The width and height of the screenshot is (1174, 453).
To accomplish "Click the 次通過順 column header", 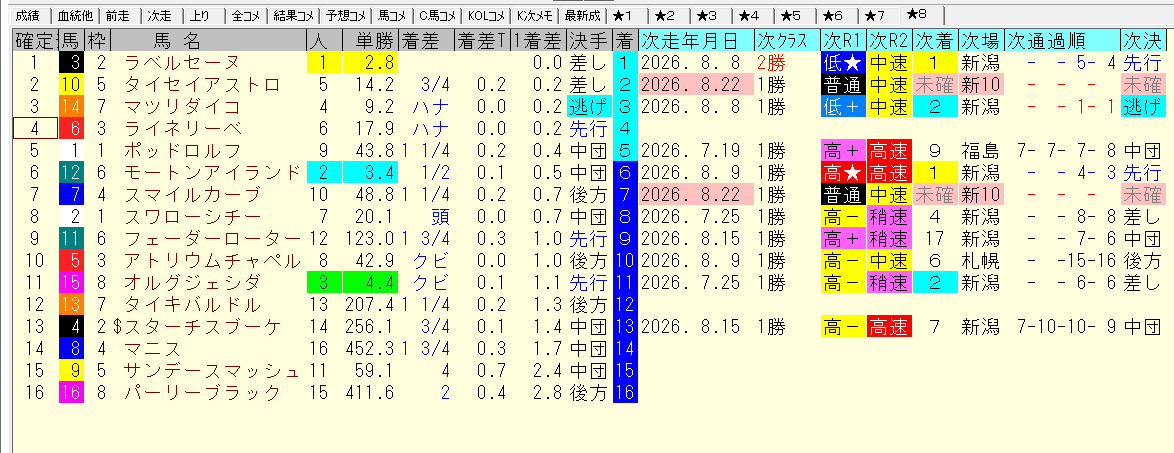I will pos(1062,40).
